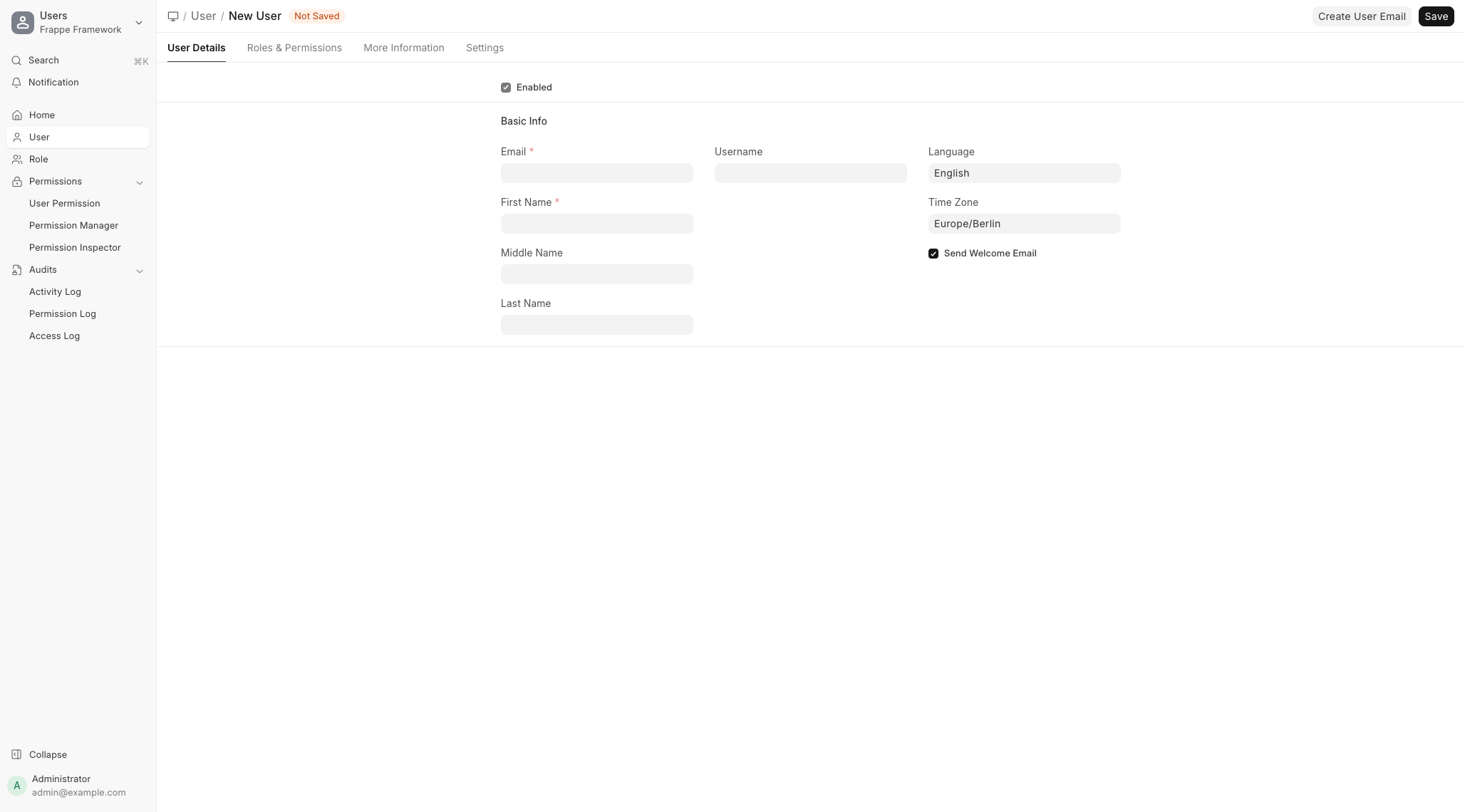1465x812 pixels.
Task: Toggle the Enabled checkbox
Action: click(506, 88)
